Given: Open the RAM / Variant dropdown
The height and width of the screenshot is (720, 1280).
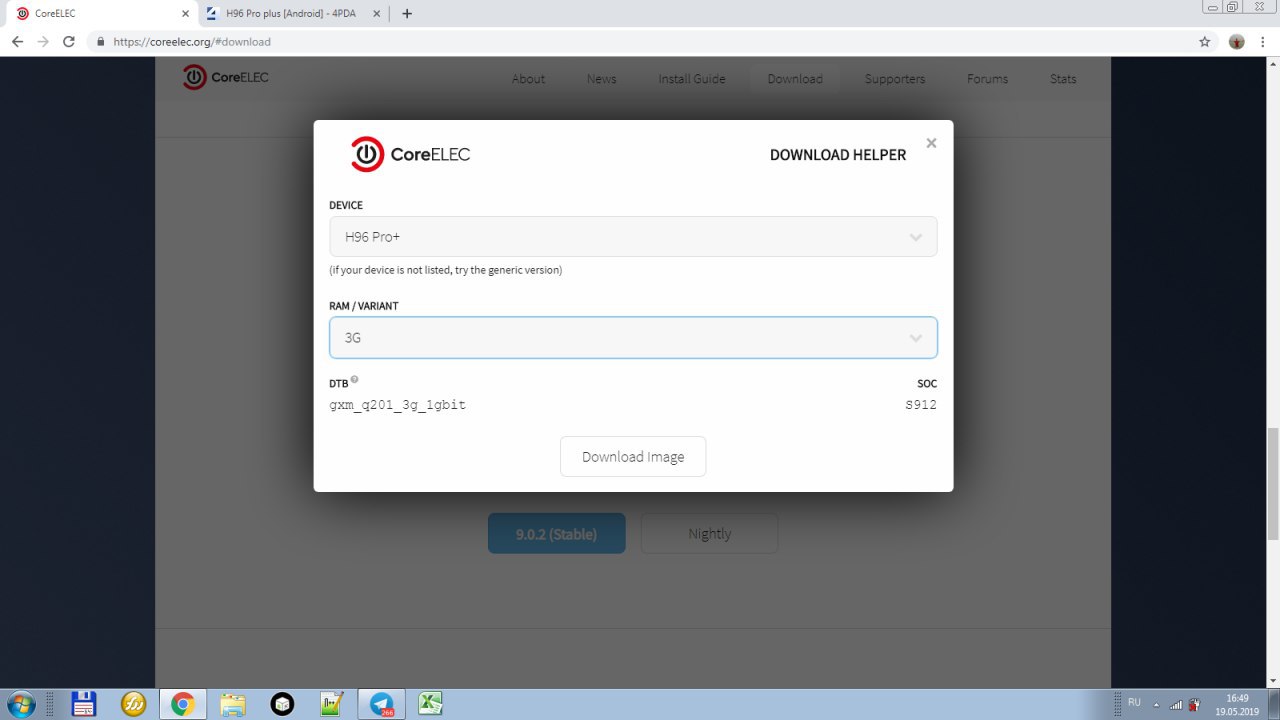Looking at the screenshot, I should [x=633, y=338].
